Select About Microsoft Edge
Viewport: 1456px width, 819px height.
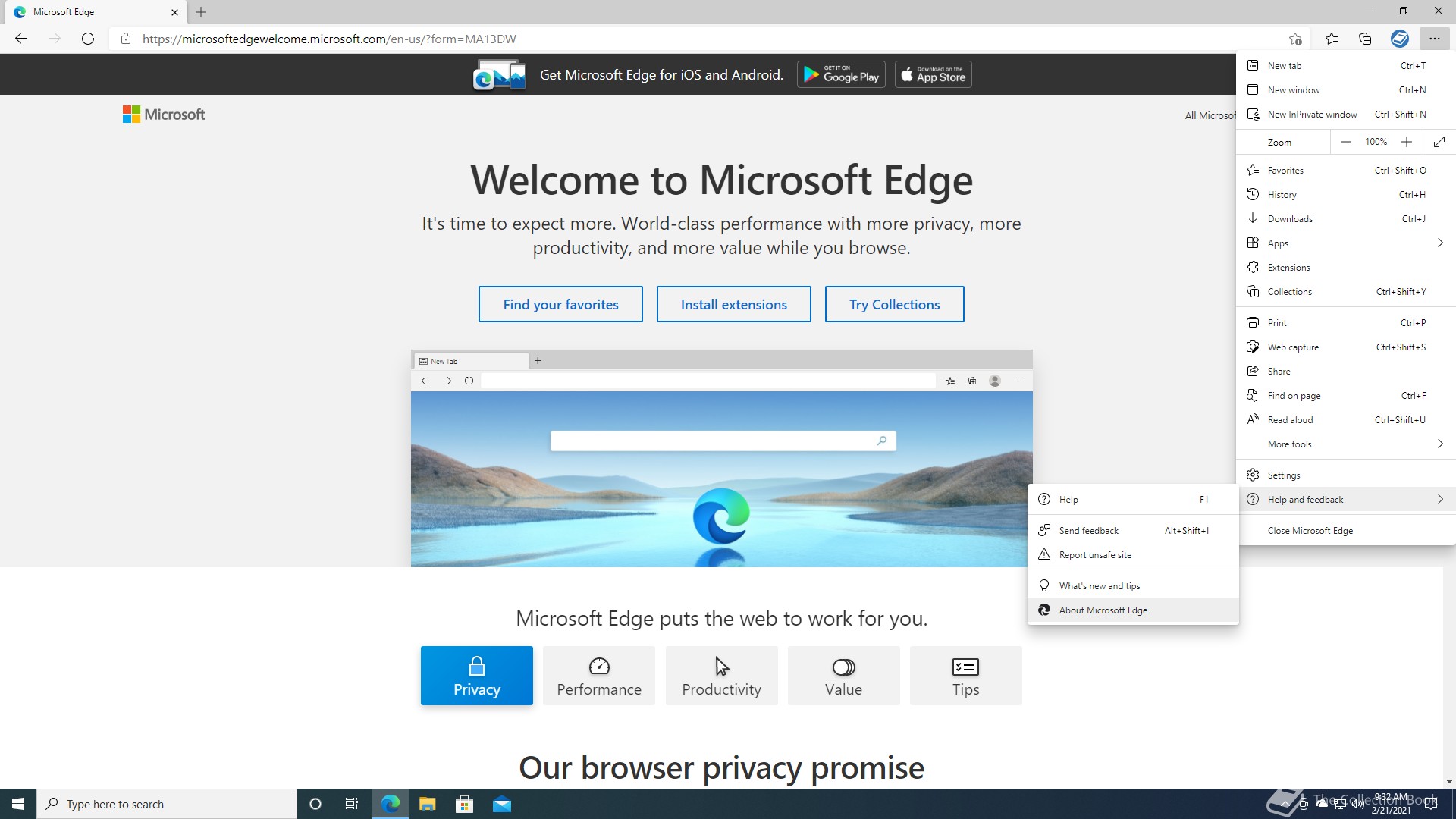1133,610
